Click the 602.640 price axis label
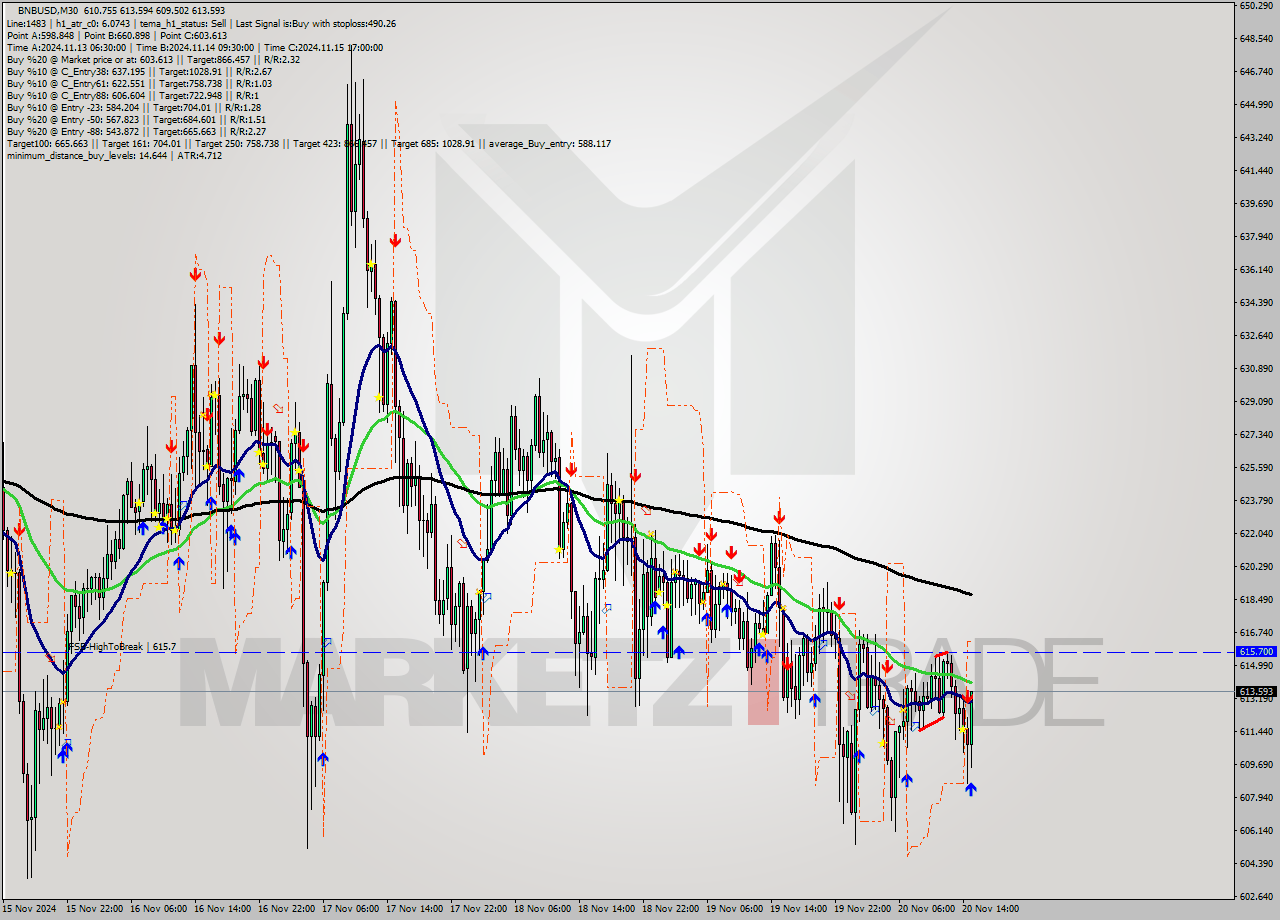The height and width of the screenshot is (920, 1280). (x=1256, y=897)
